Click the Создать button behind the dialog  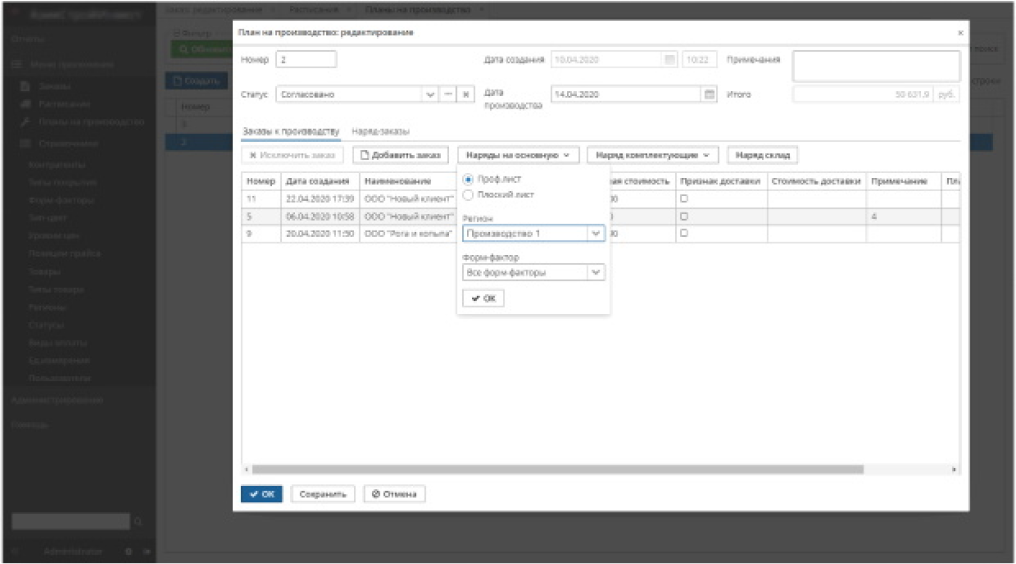pos(198,80)
